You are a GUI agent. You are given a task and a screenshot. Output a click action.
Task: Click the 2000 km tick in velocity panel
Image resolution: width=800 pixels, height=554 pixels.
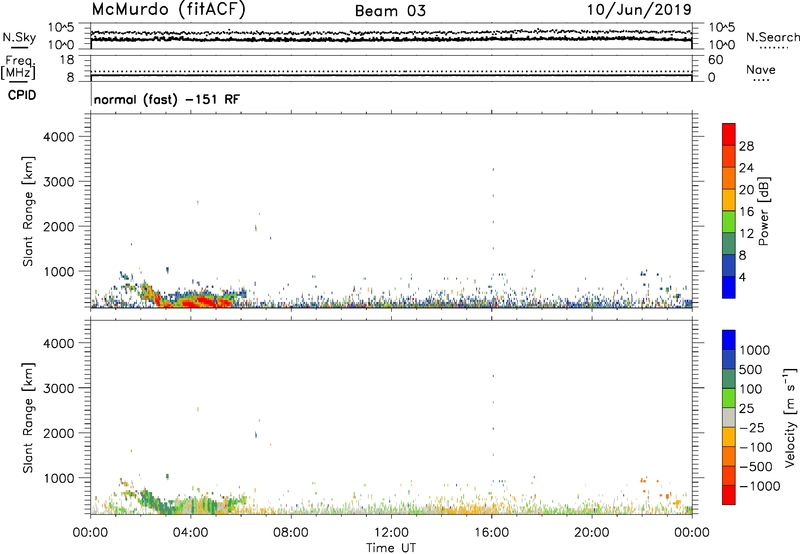pyautogui.click(x=59, y=433)
